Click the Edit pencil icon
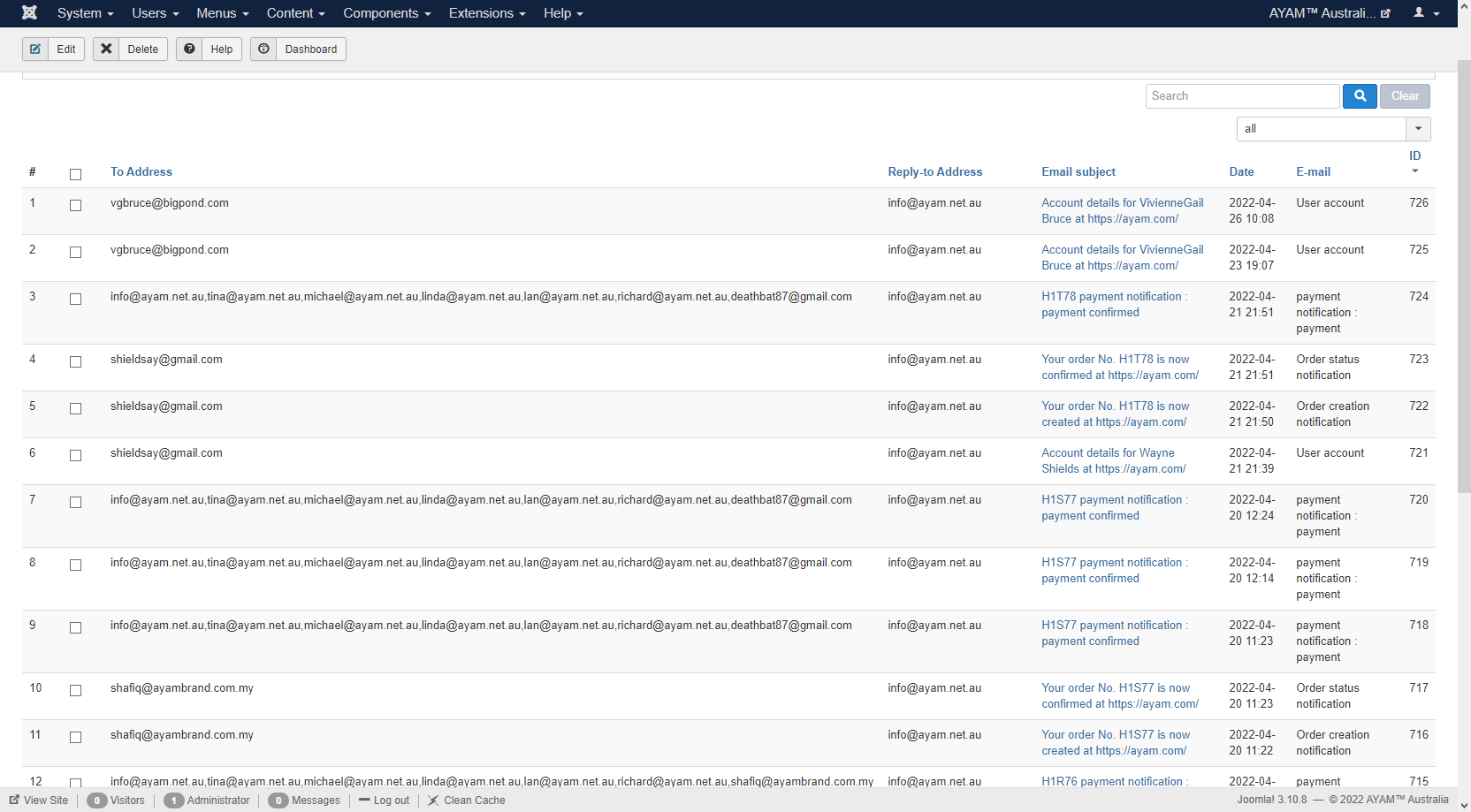This screenshot has height=812, width=1471. coord(35,49)
